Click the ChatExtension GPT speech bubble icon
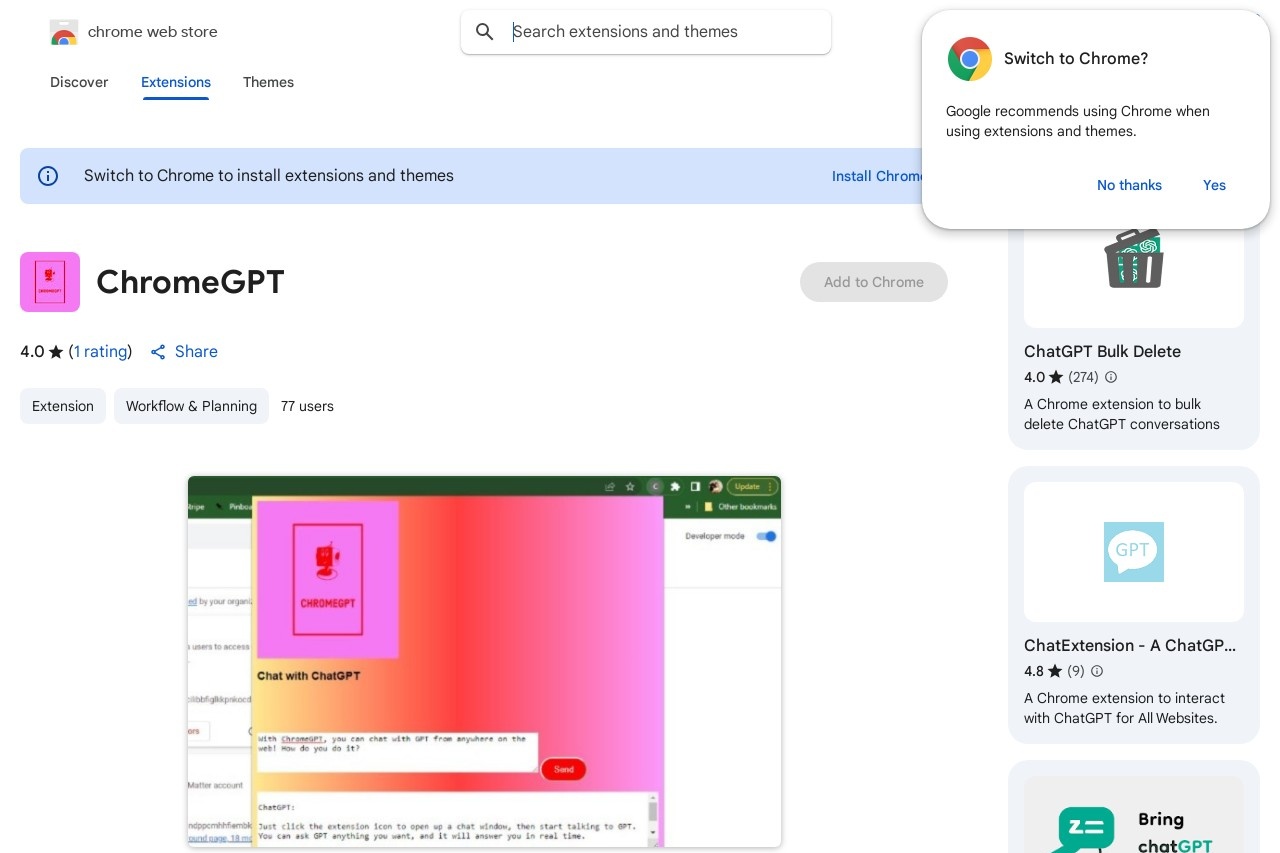Screen dimensions: 1280x853 pos(1134,552)
